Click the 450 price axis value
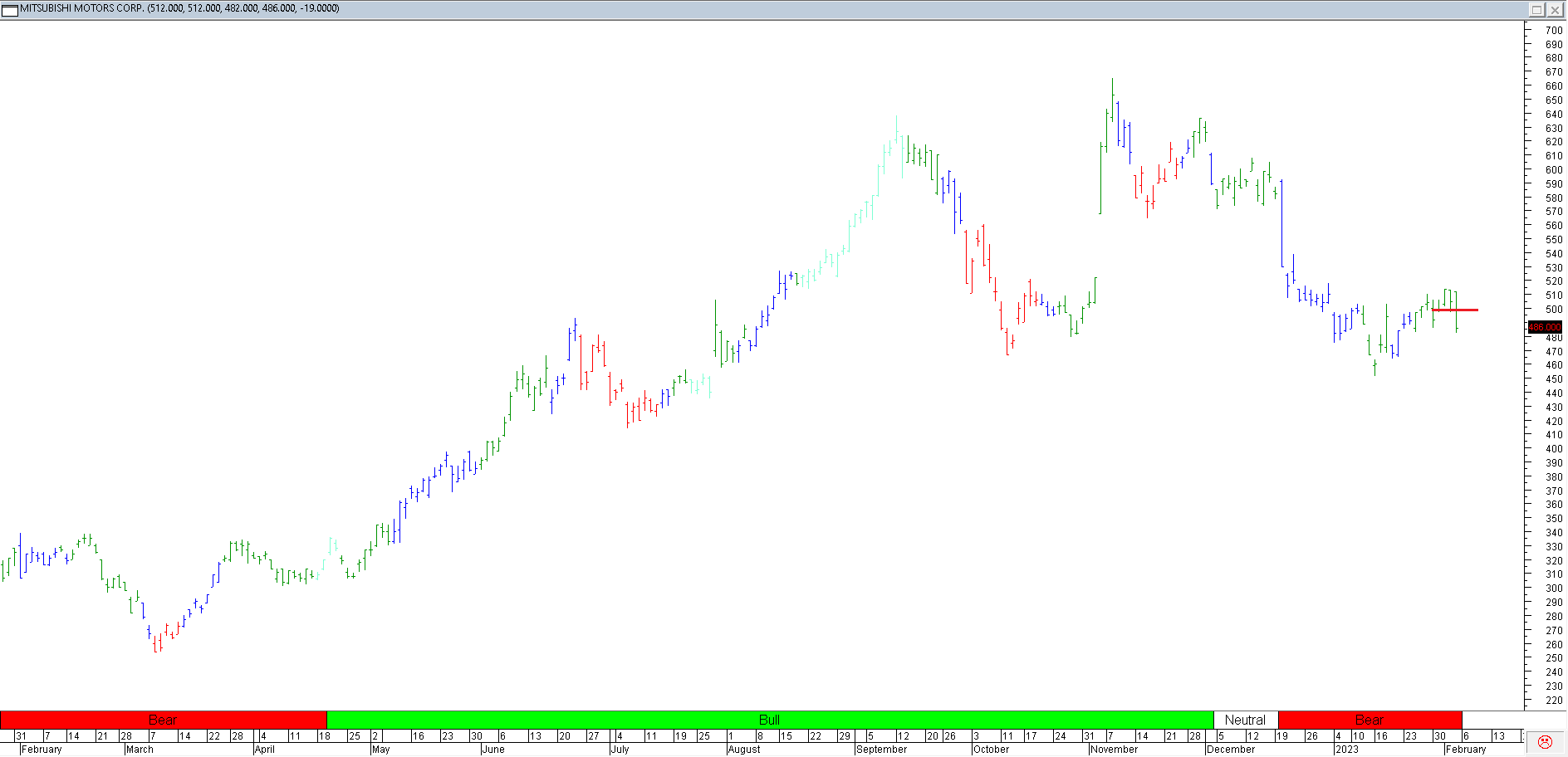This screenshot has width=1568, height=757. point(1553,379)
